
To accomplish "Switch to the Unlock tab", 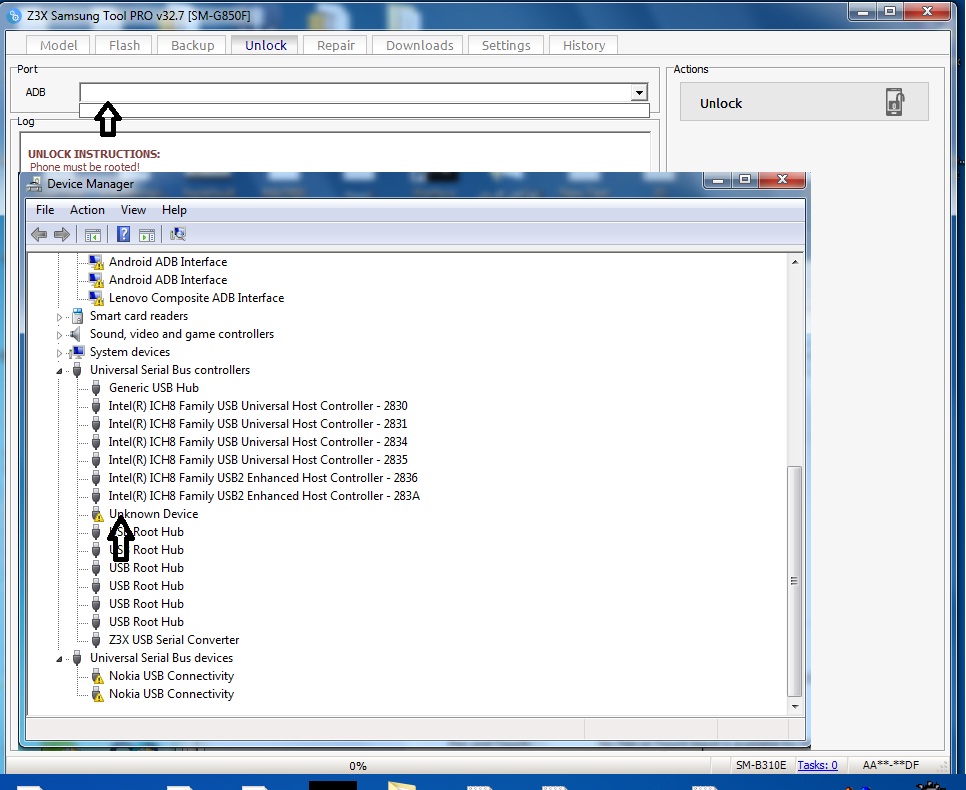I will click(x=266, y=45).
